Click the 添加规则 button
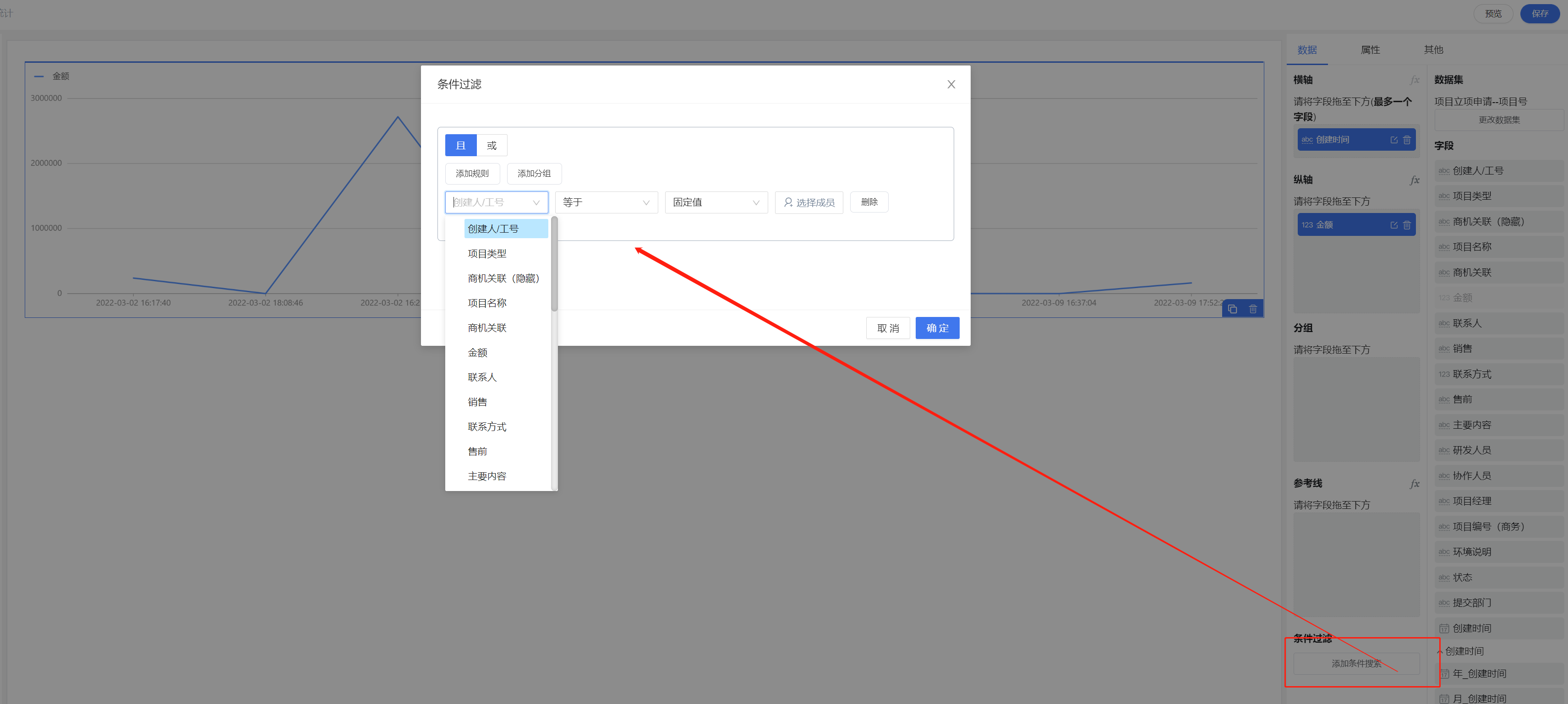The height and width of the screenshot is (704, 1568). [x=472, y=174]
